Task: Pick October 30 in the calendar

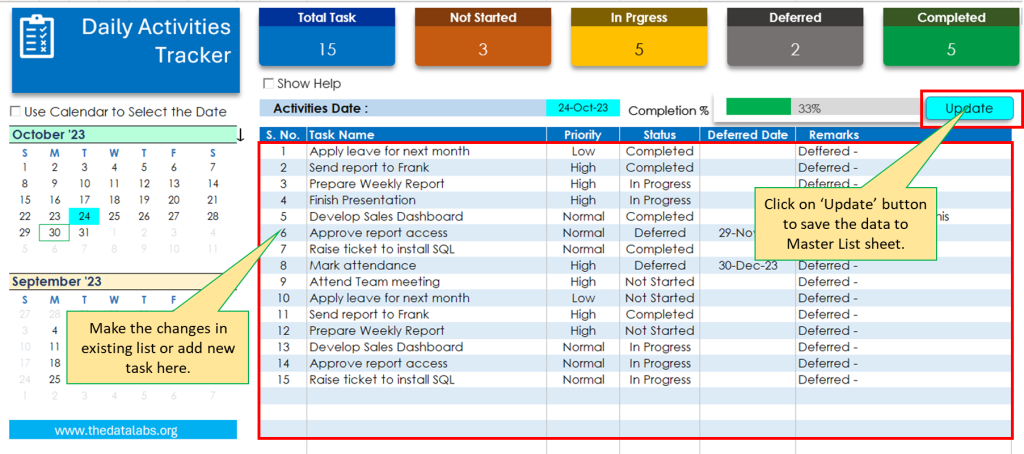Action: pyautogui.click(x=55, y=233)
